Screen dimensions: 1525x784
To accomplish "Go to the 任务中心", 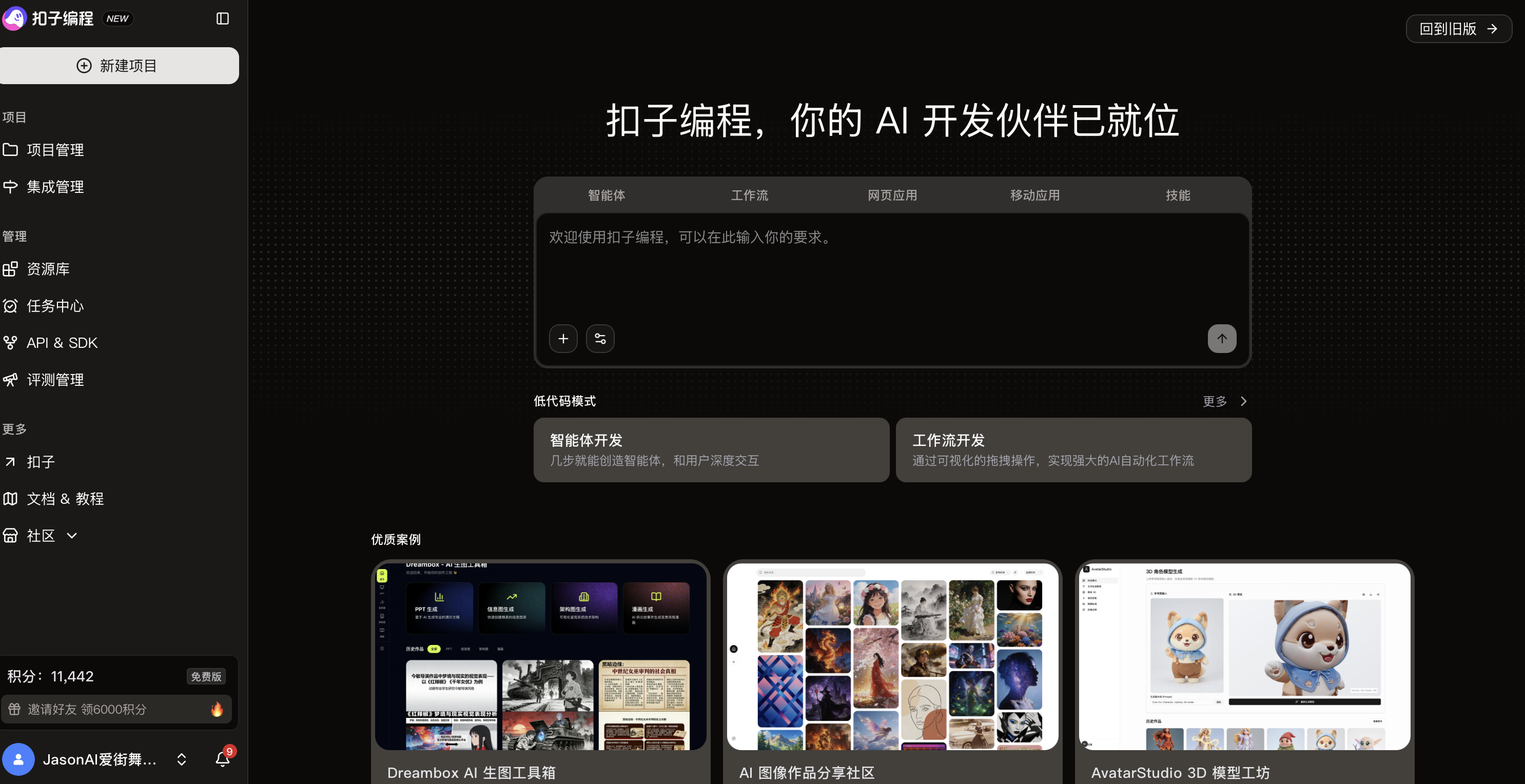I will [x=54, y=306].
